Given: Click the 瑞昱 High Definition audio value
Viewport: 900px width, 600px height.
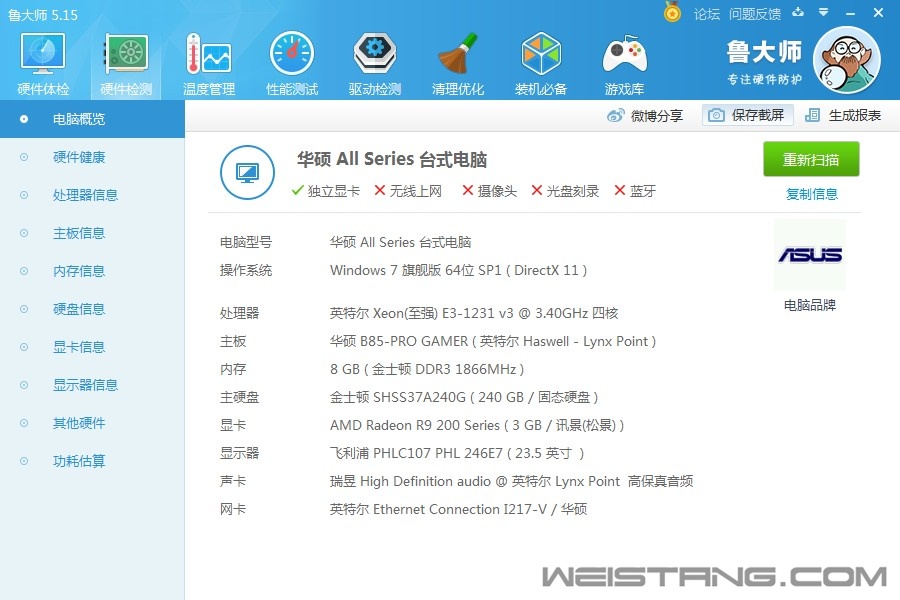Looking at the screenshot, I should [511, 481].
